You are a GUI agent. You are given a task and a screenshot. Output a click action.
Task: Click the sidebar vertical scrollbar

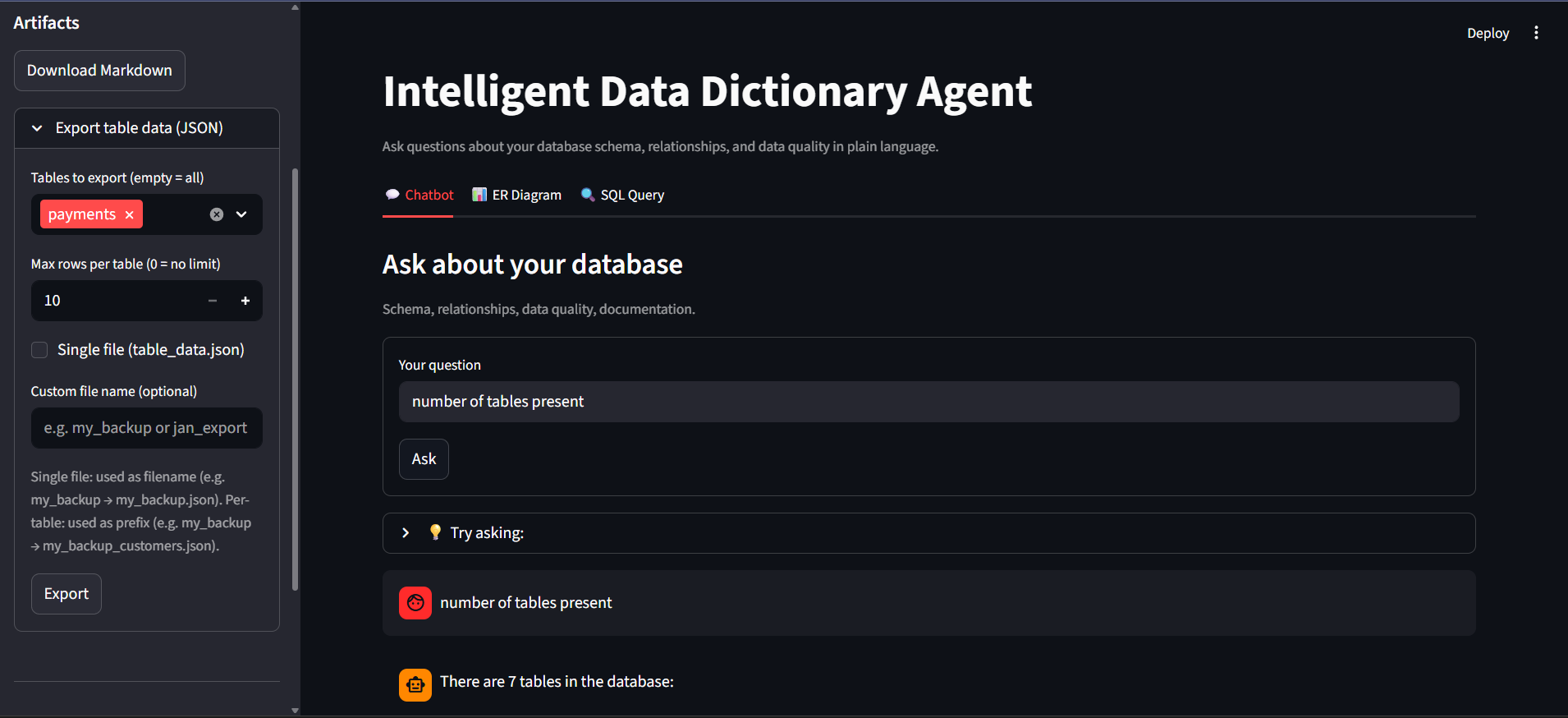[x=296, y=380]
